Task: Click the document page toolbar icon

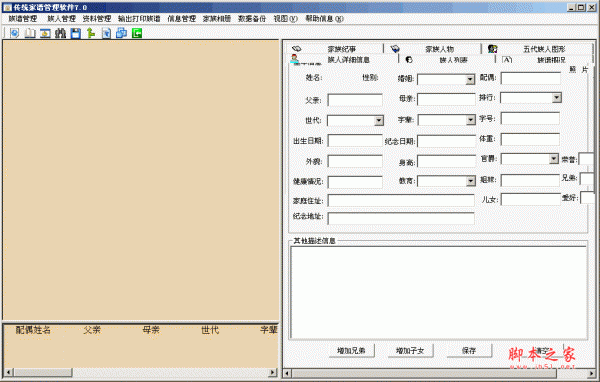Action: pos(106,33)
